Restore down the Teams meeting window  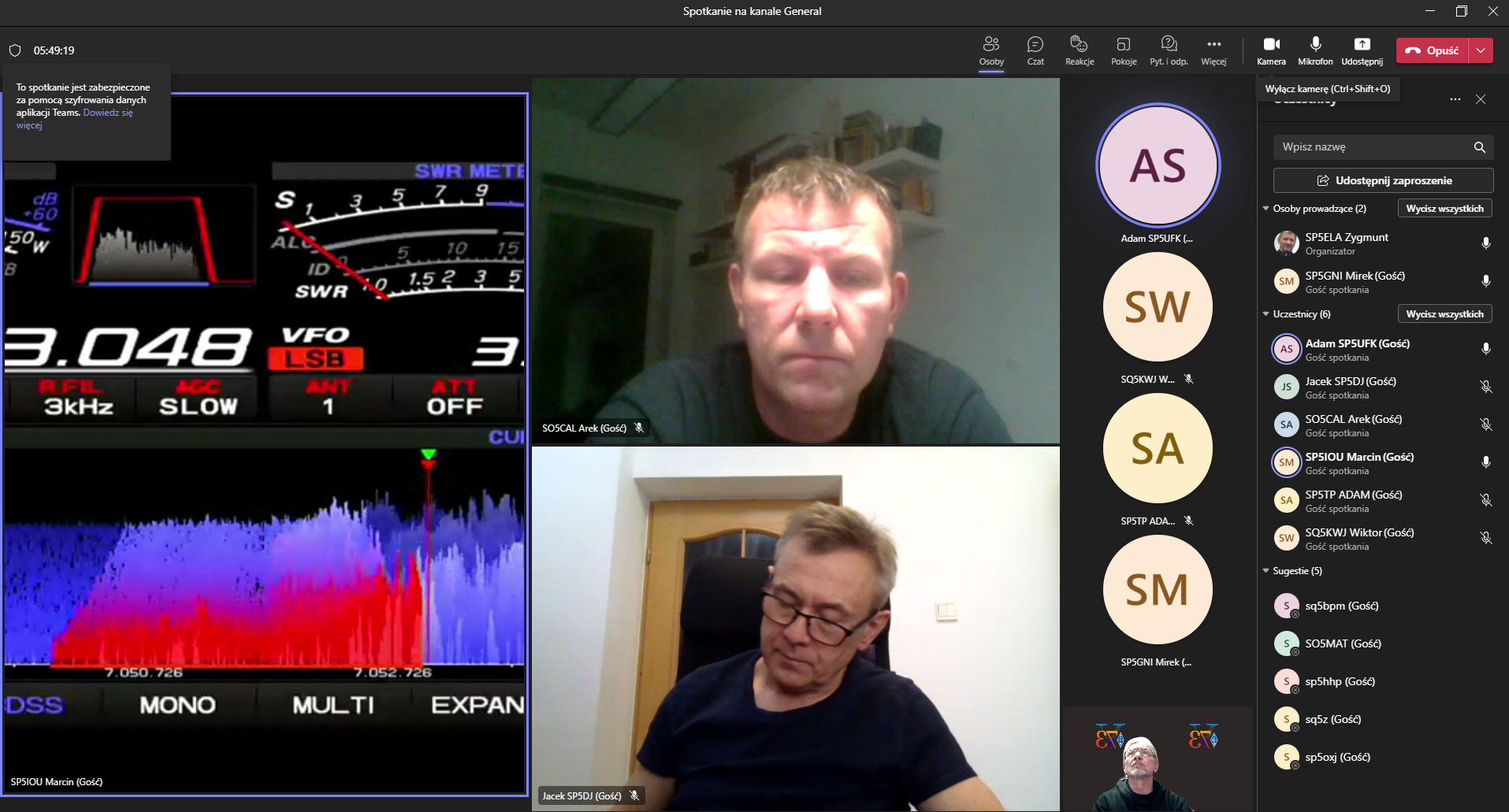1461,11
